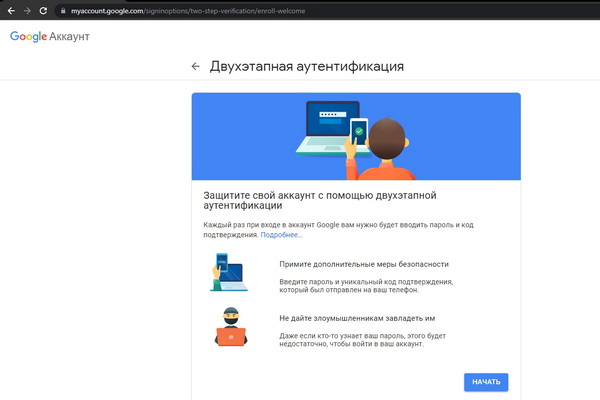
Task: Click the НАЧАТЬ button
Action: tap(486, 382)
